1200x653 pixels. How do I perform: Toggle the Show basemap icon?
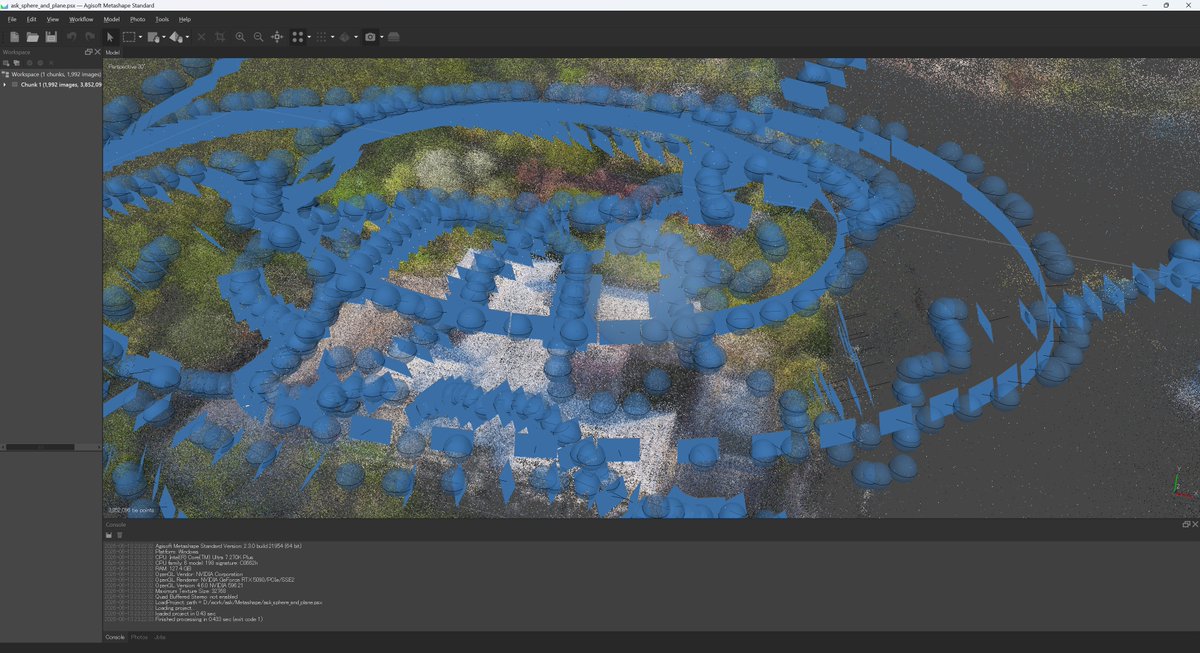click(393, 37)
